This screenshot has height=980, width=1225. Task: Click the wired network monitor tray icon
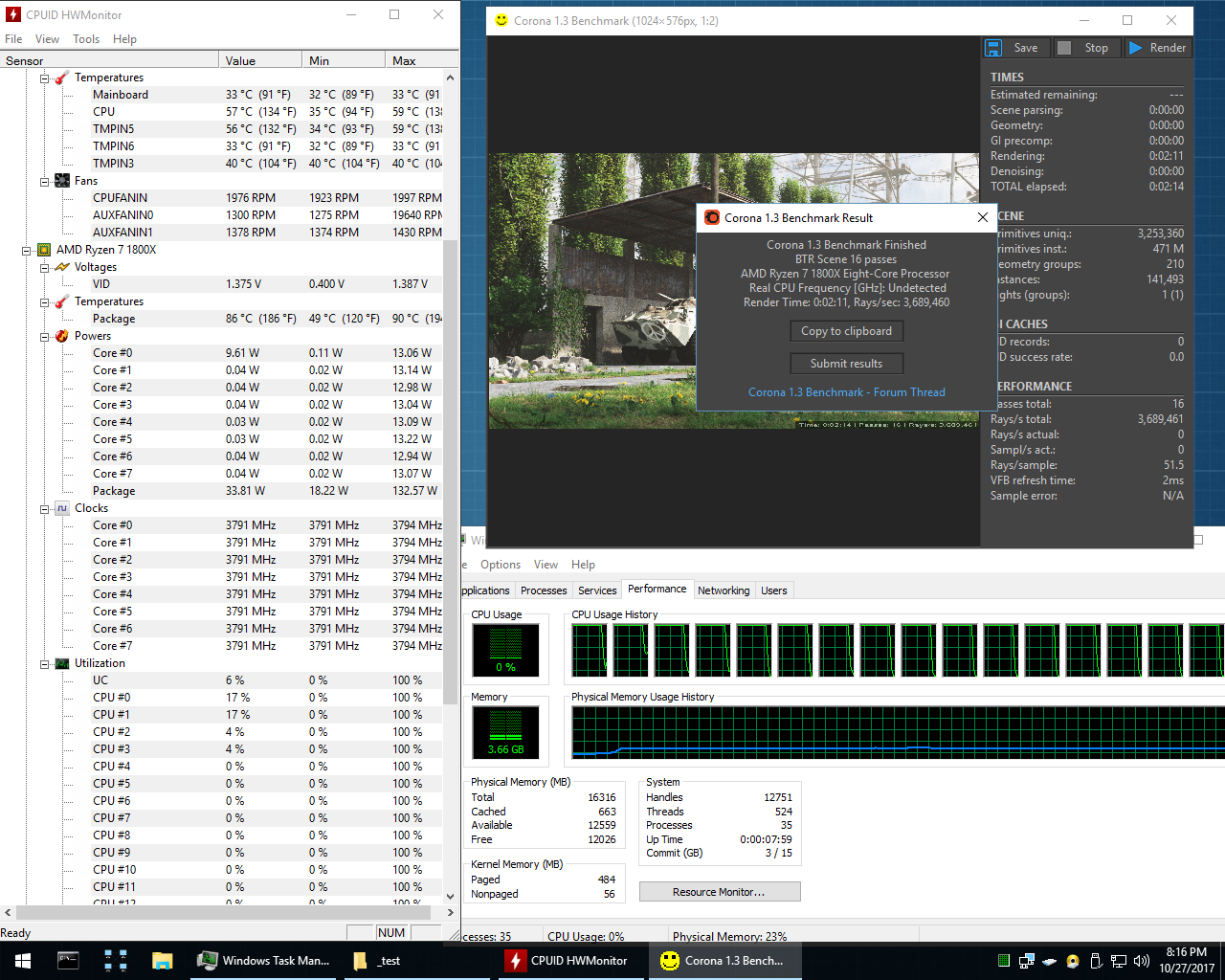click(1118, 961)
